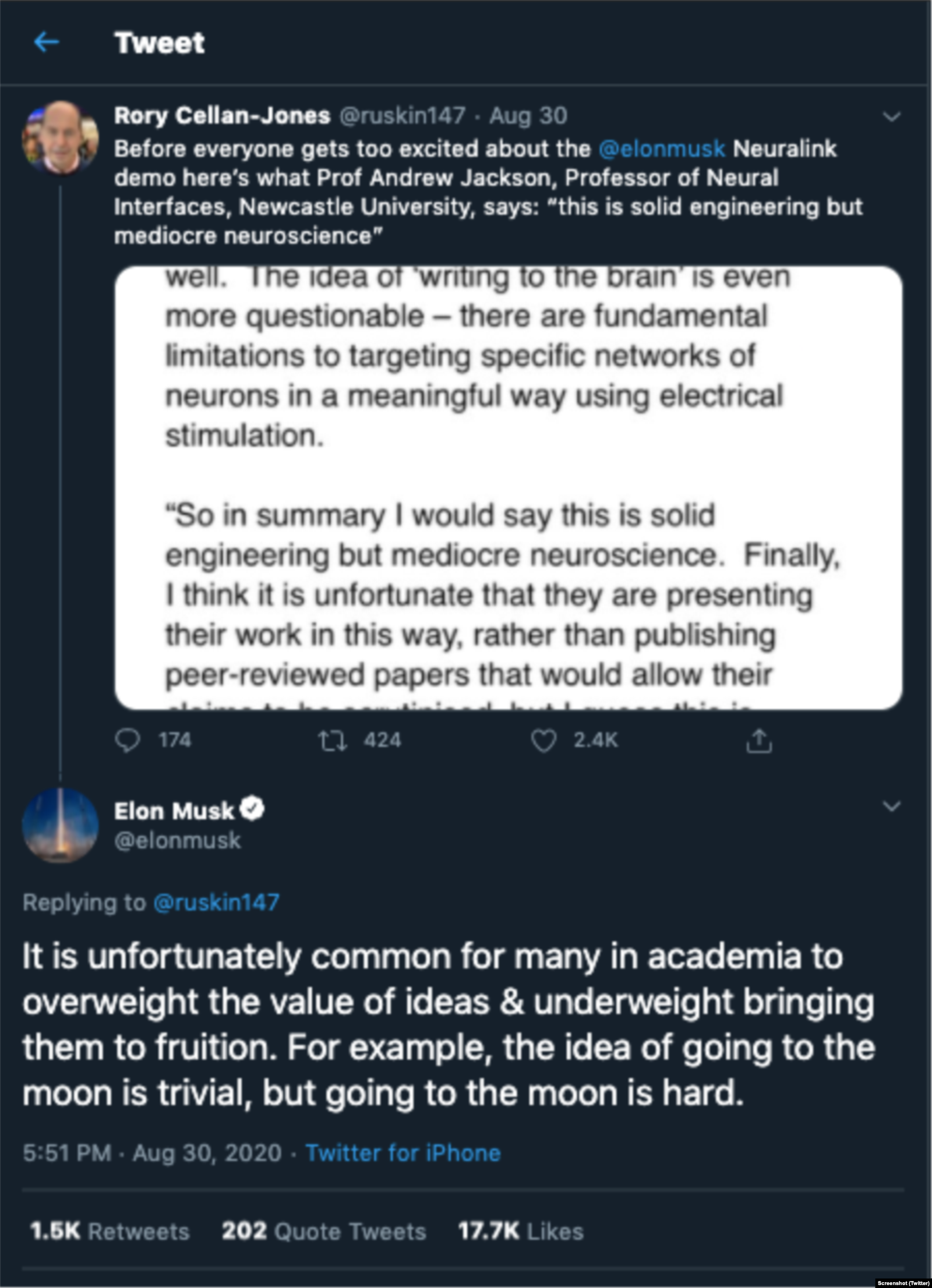View the 17.7K Likes list

tap(521, 1231)
